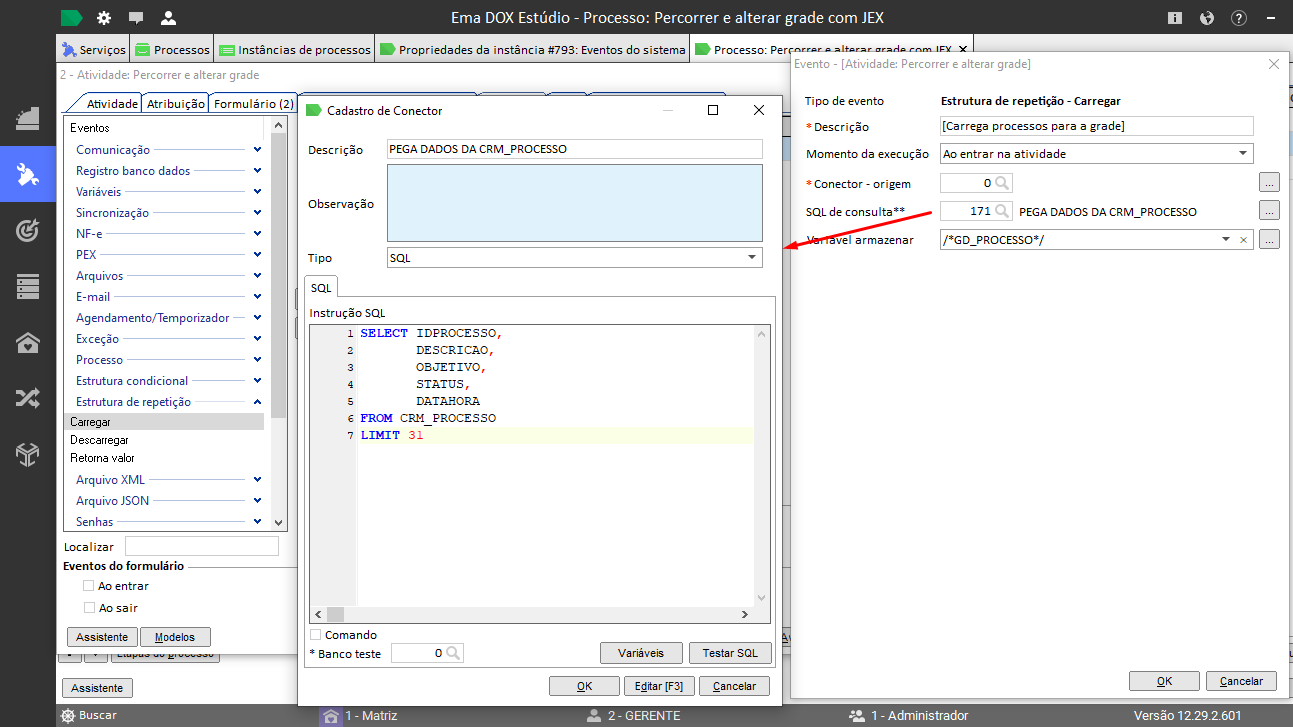1293x727 pixels.
Task: Select the Formulário (2) tab
Action: (x=254, y=103)
